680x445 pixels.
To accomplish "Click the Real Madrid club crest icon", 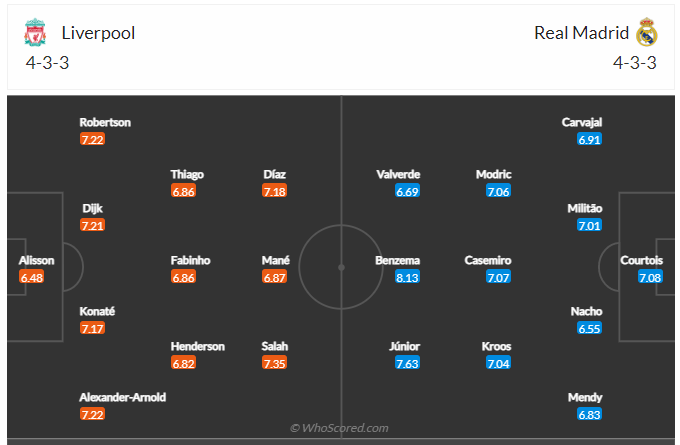I will (x=647, y=33).
